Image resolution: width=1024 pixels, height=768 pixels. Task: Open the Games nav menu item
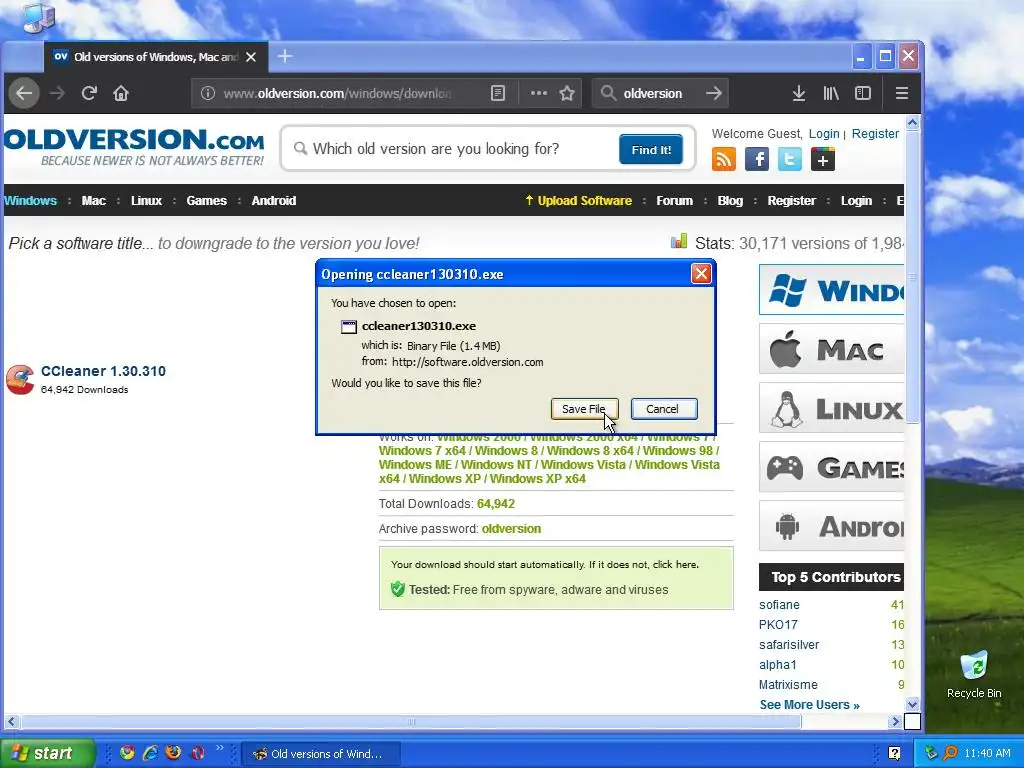206,200
